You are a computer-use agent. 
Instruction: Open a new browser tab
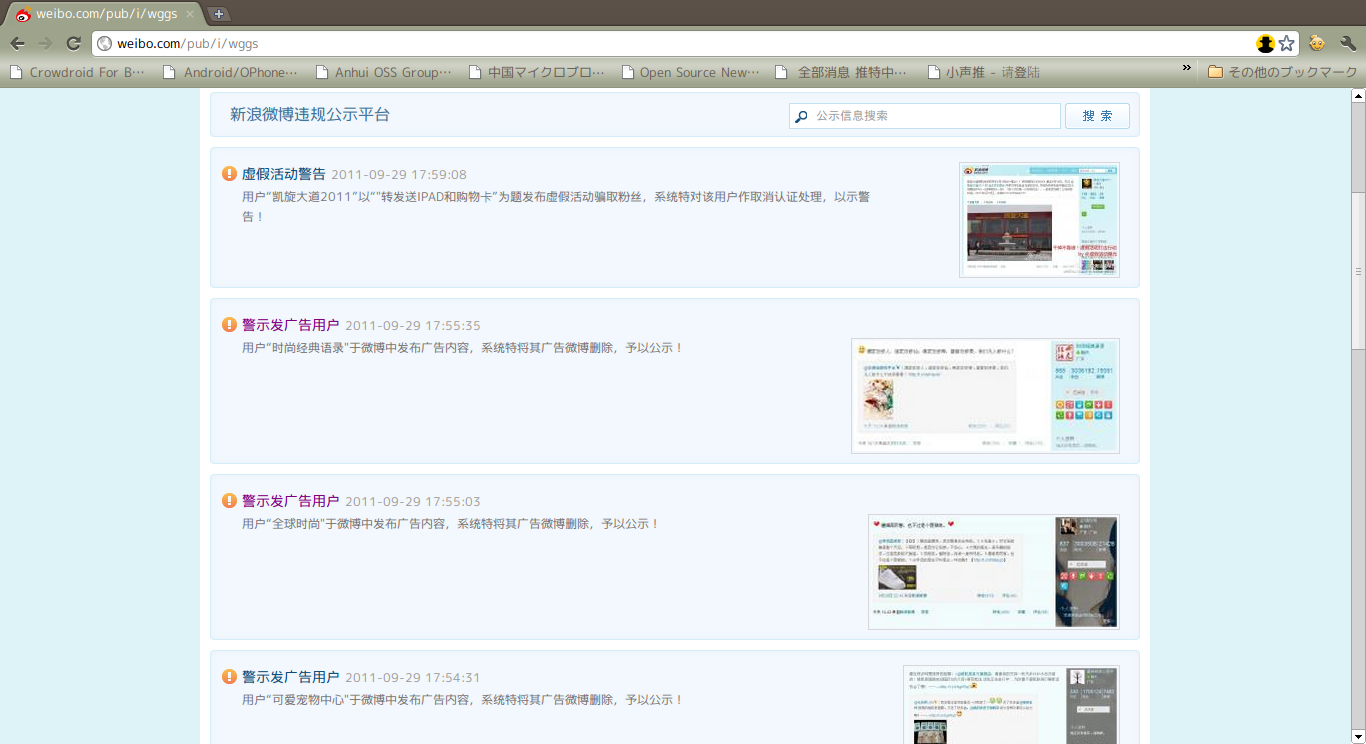[x=219, y=14]
